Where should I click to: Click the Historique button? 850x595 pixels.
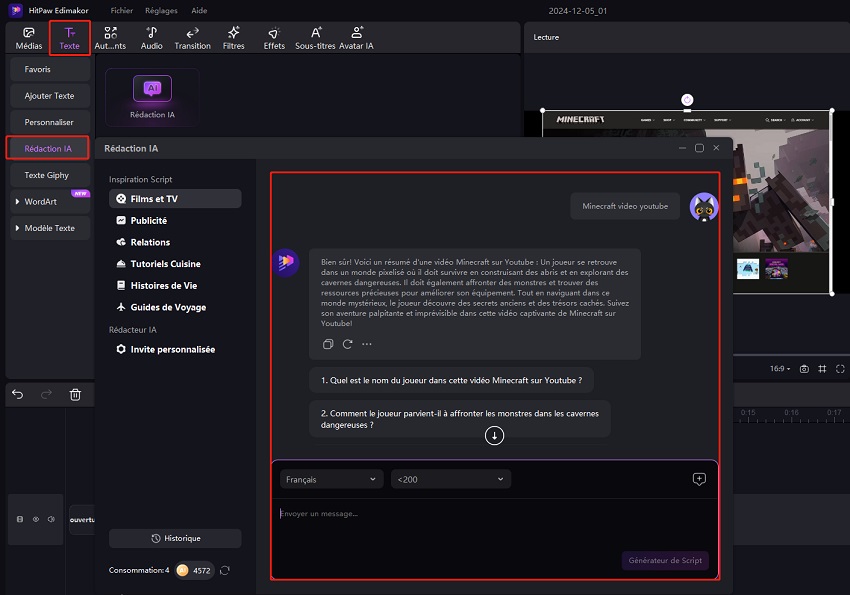(x=175, y=538)
